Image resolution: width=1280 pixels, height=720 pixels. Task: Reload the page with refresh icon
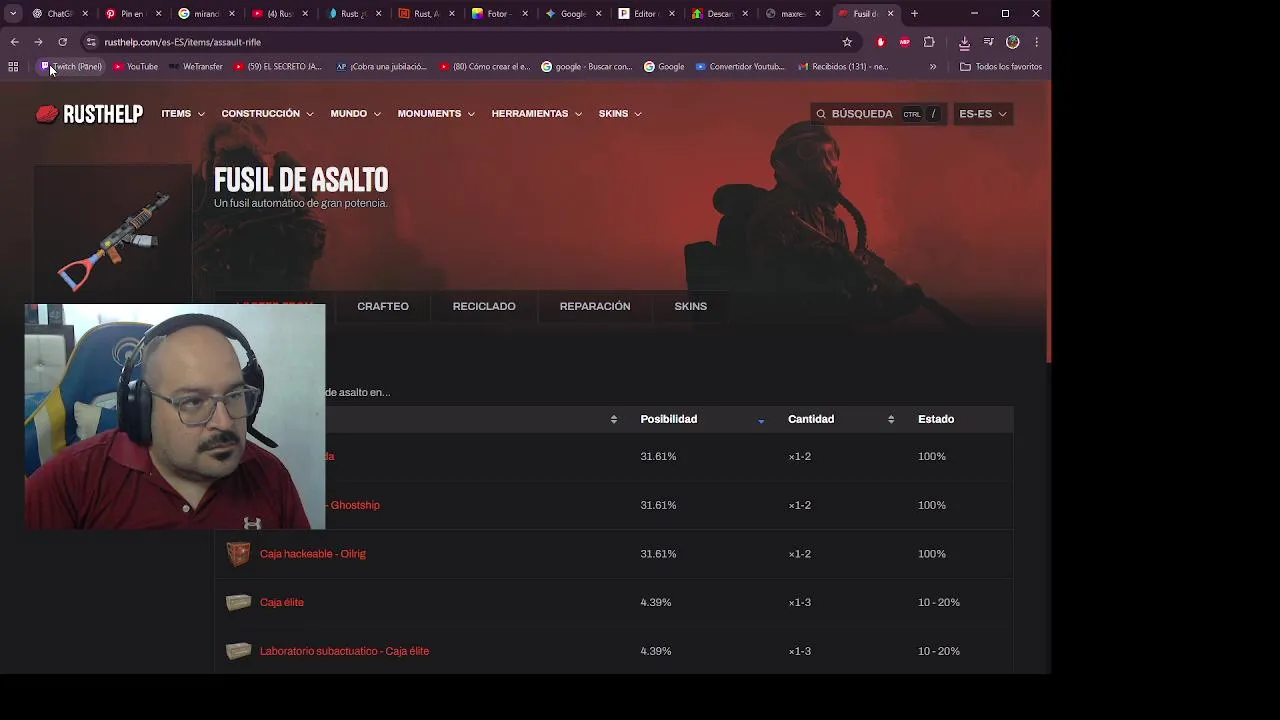click(x=62, y=42)
